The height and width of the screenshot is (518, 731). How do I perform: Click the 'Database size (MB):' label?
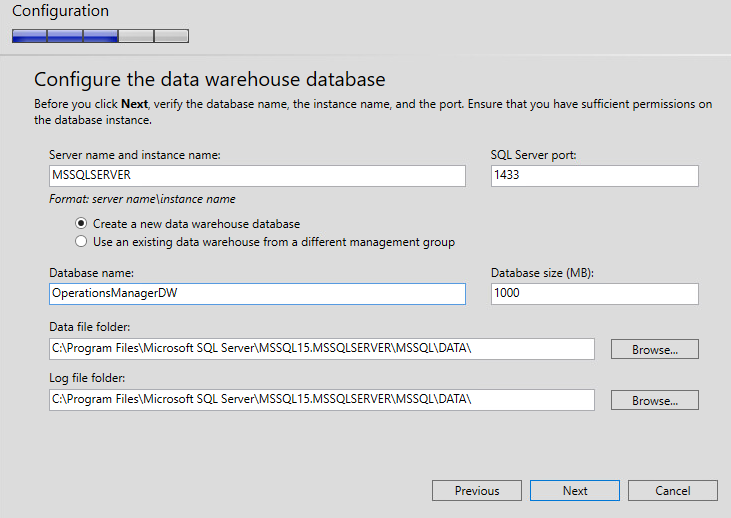[542, 273]
